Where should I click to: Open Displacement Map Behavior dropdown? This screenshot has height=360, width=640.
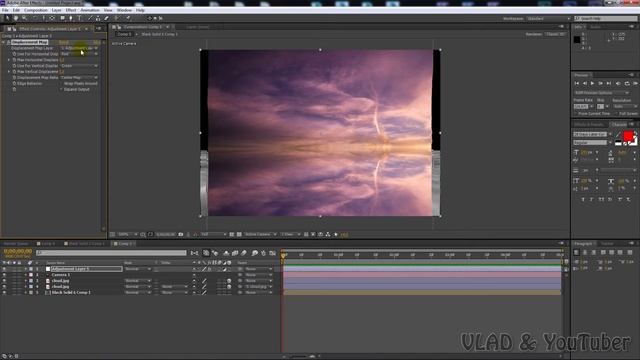(80, 78)
